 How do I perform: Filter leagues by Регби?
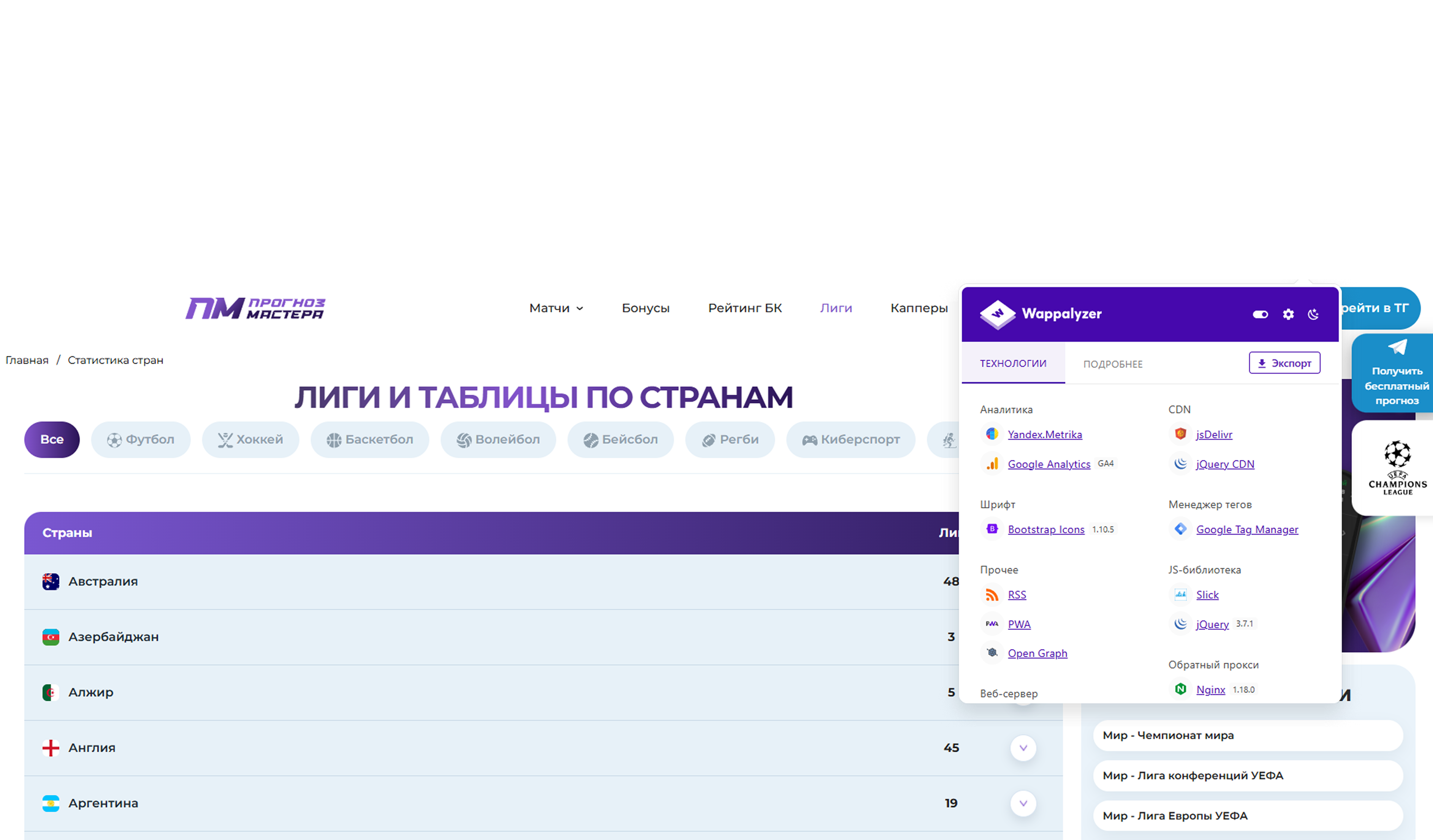[729, 439]
